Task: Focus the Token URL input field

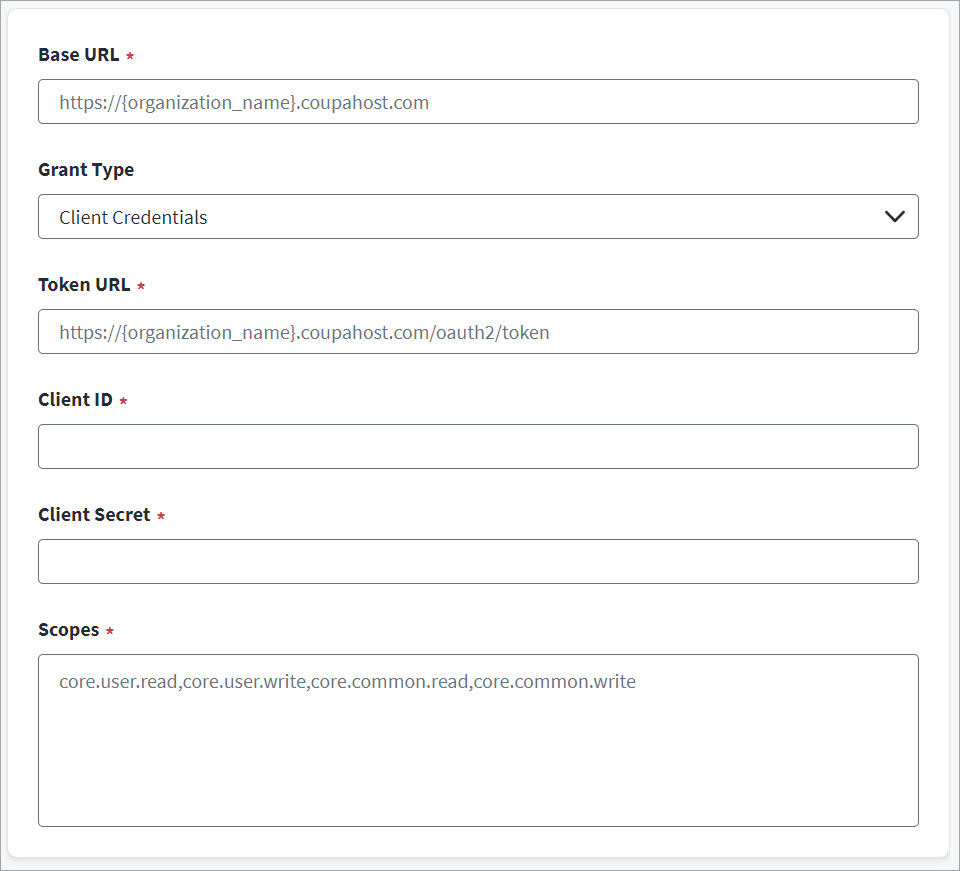Action: coord(478,332)
